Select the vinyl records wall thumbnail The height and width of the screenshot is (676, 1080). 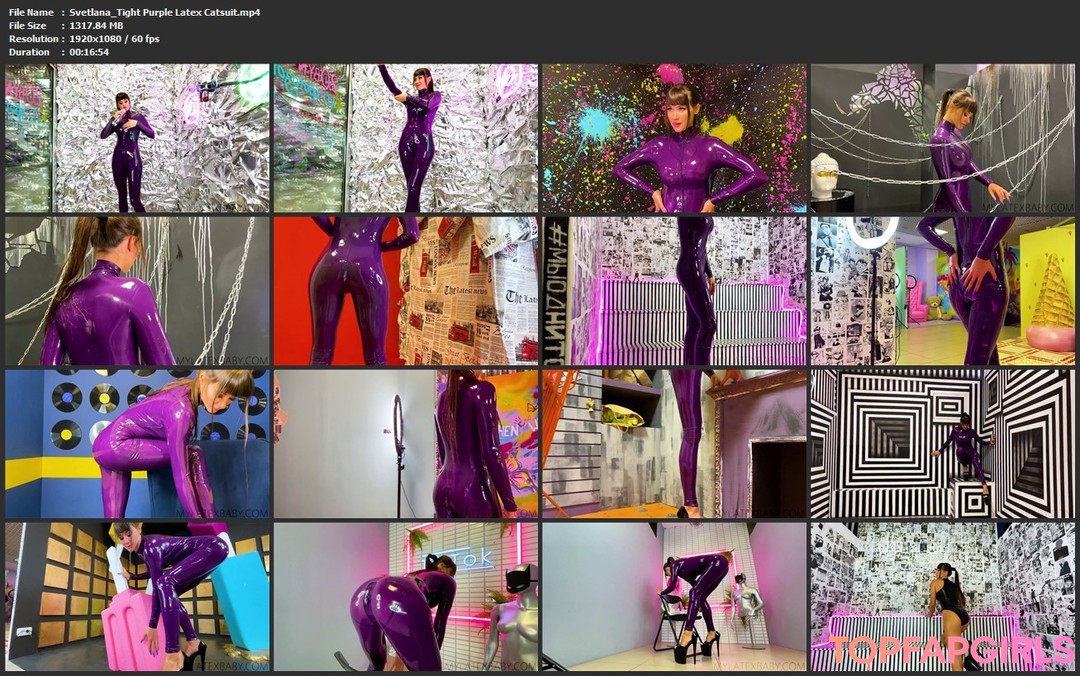click(137, 444)
